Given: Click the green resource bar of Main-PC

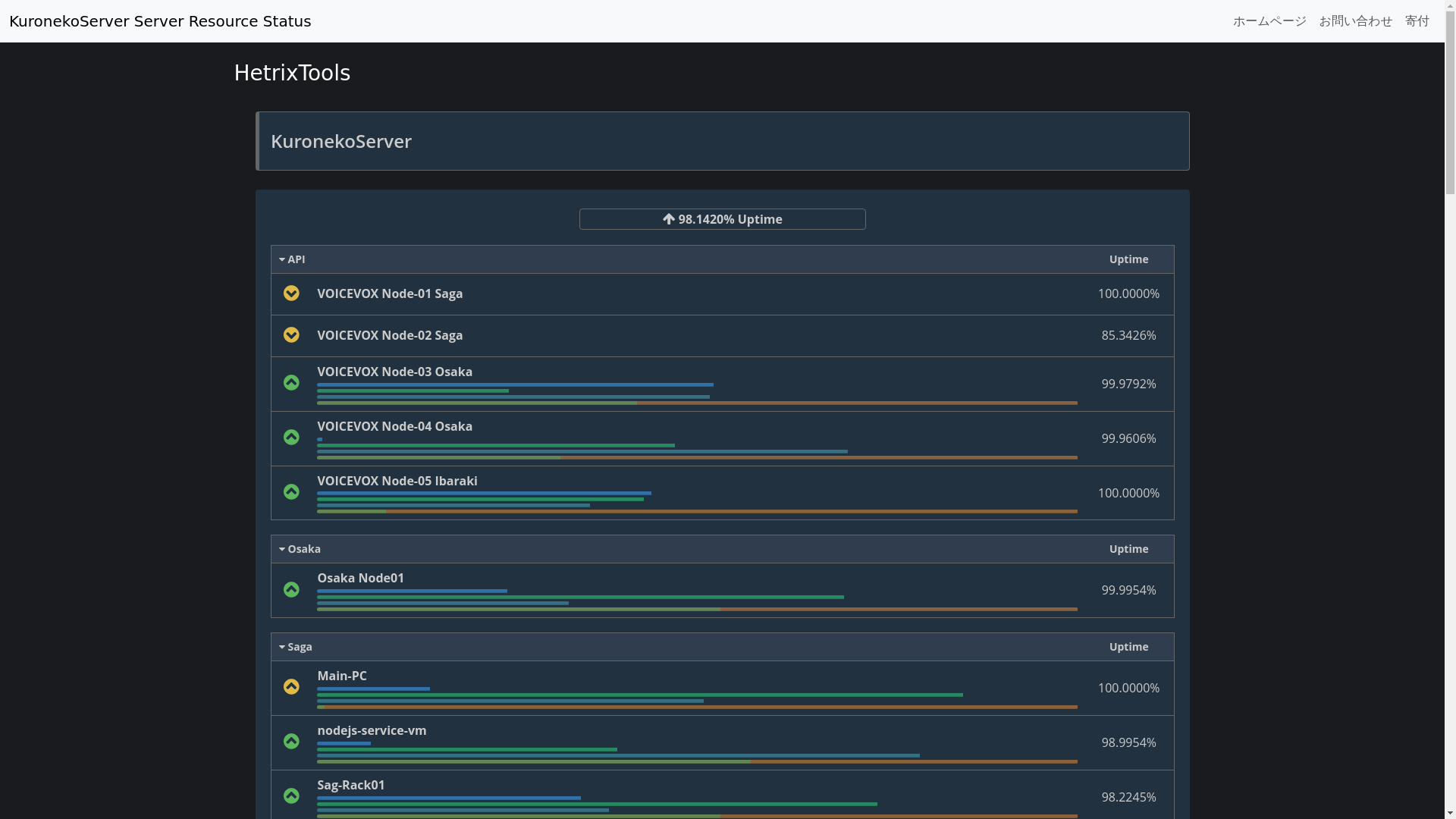Looking at the screenshot, I should pos(640,695).
